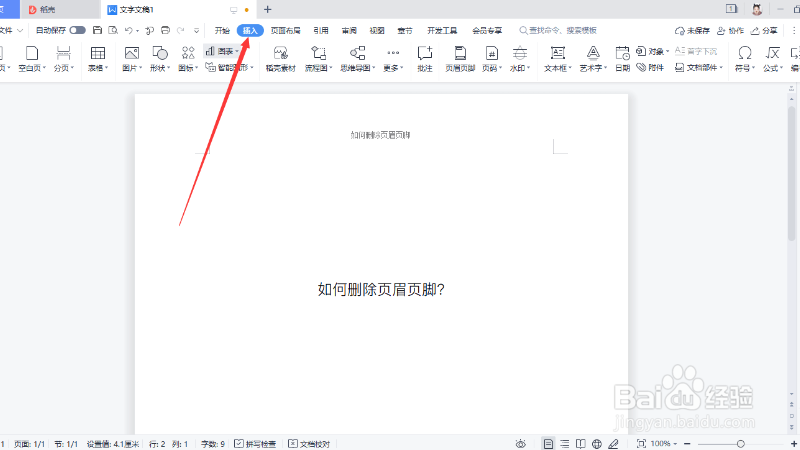Open the 开发工具 tab
Viewport: 800px width, 450px height.
[x=442, y=31]
